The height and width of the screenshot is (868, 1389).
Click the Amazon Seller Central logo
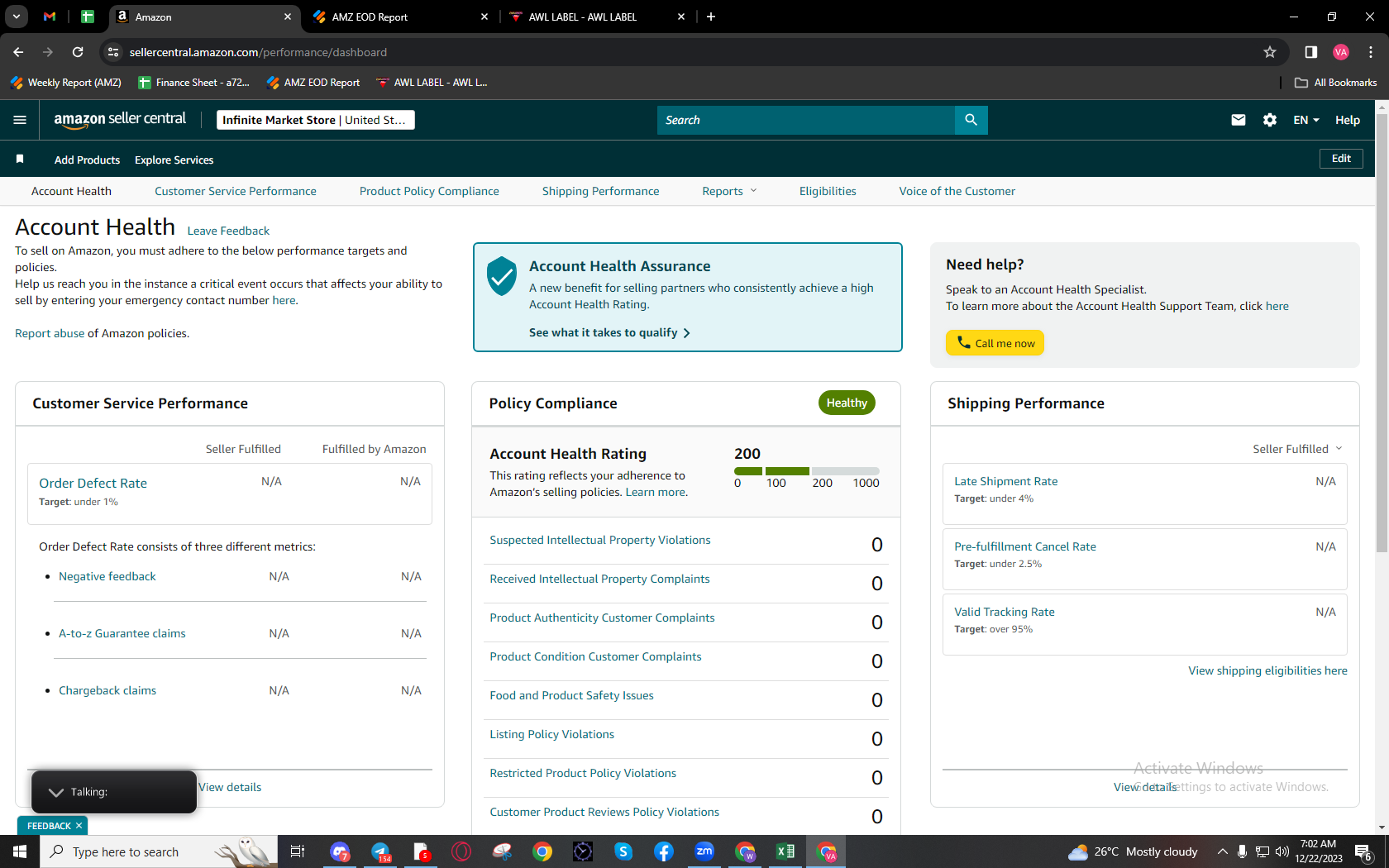point(120,120)
